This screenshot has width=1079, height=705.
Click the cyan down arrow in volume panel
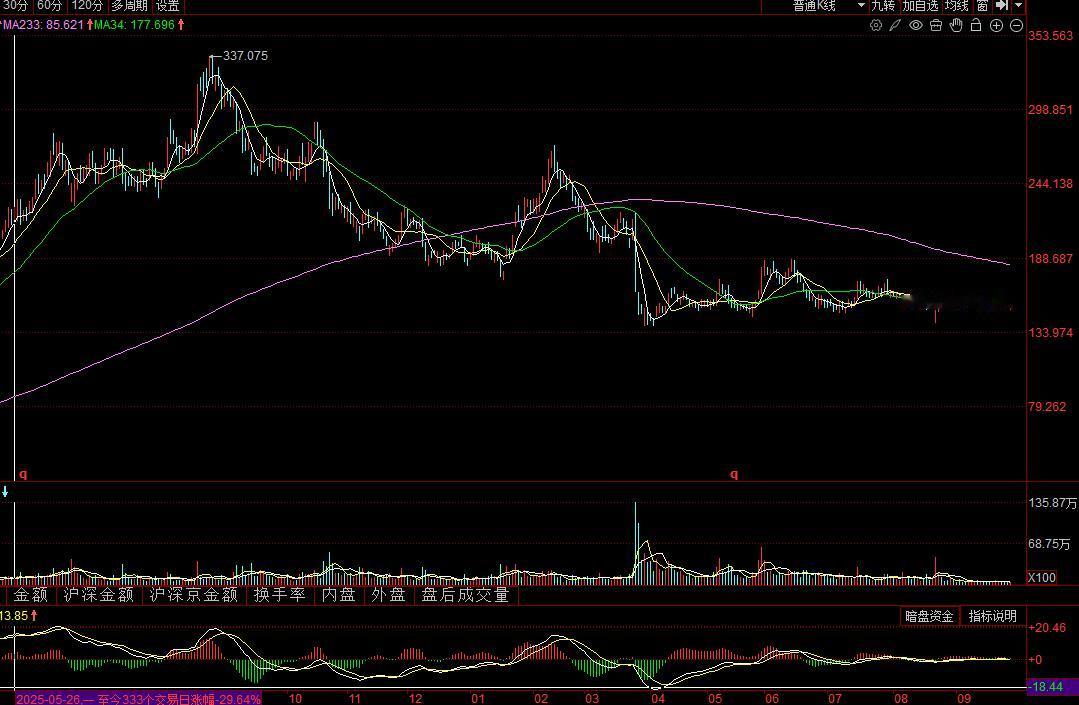point(5,492)
